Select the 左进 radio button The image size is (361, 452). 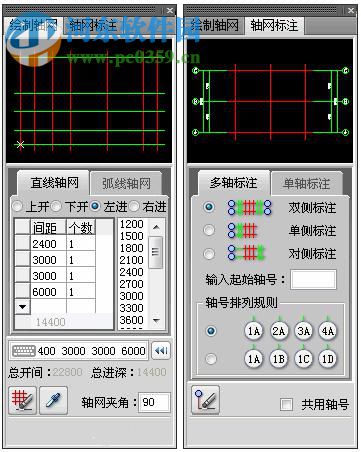95,206
